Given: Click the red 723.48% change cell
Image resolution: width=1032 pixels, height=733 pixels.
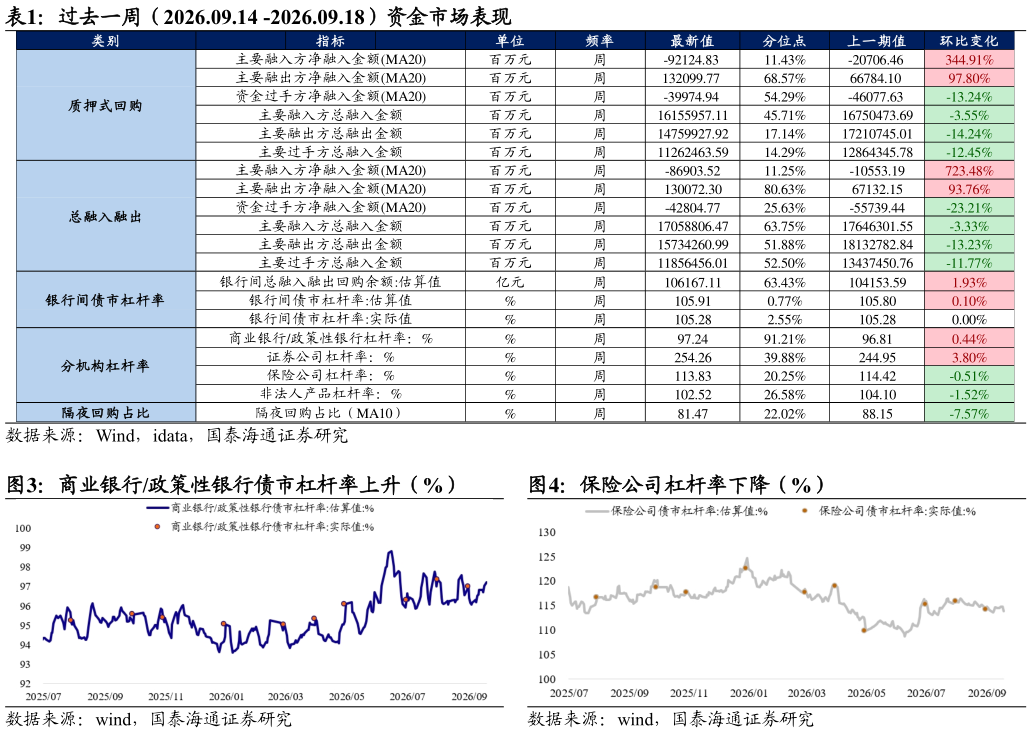Looking at the screenshot, I should click(969, 170).
